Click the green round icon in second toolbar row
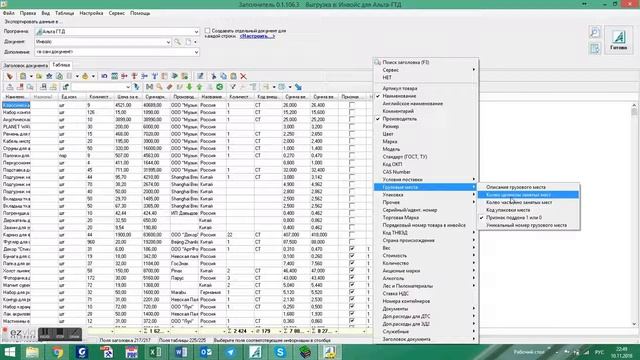The width and height of the screenshot is (640, 360). (x=220, y=87)
